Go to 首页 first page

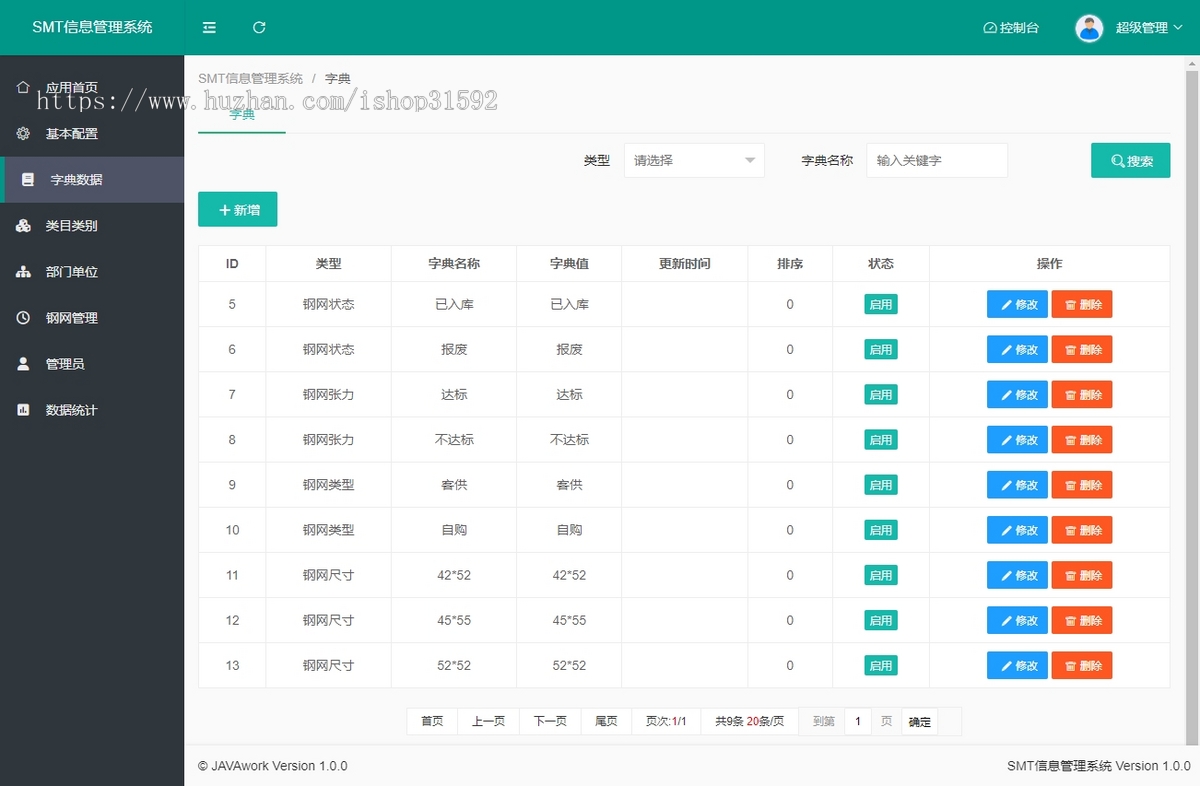(432, 721)
